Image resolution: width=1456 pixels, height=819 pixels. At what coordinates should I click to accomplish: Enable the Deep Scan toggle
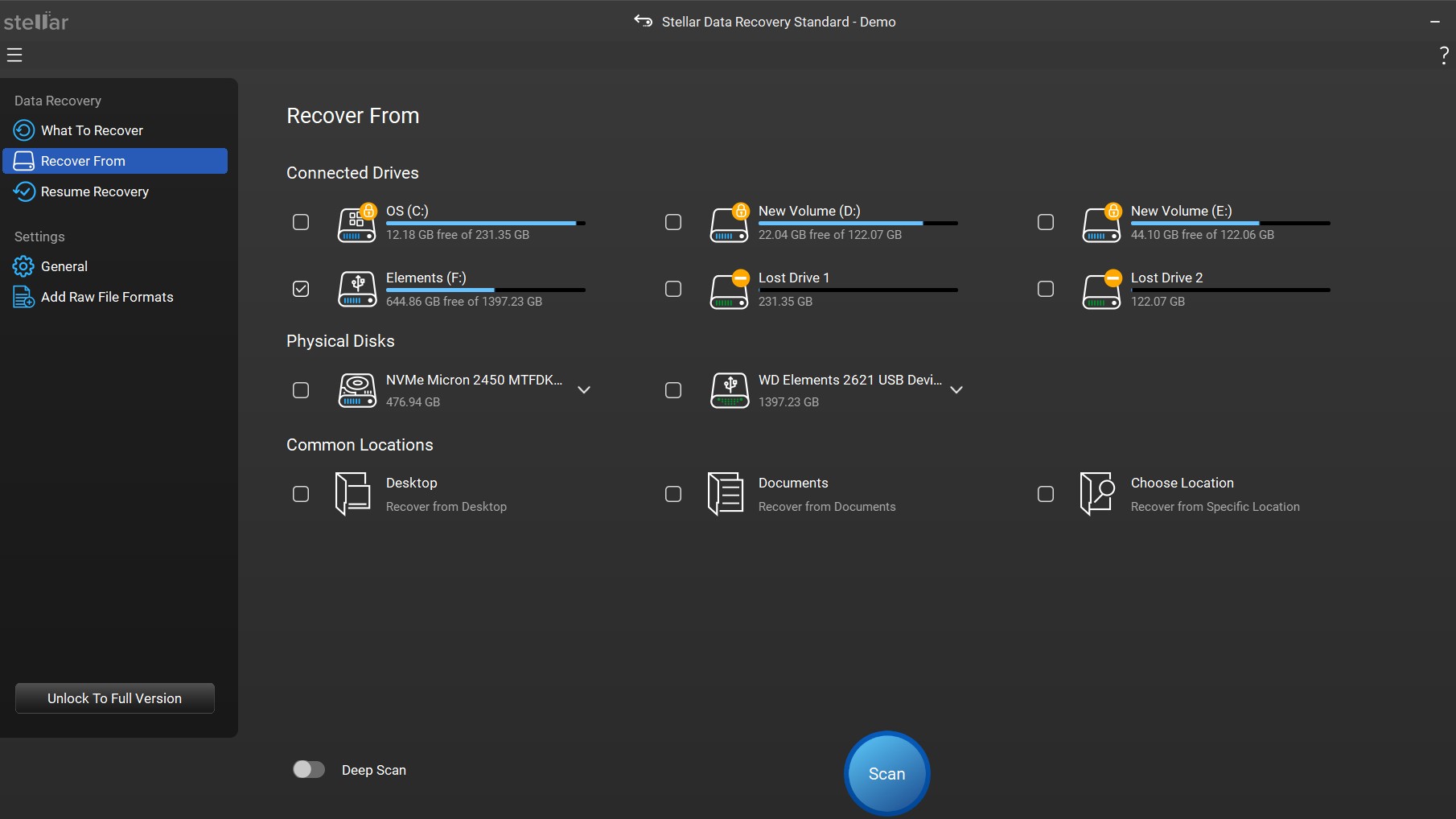[308, 769]
